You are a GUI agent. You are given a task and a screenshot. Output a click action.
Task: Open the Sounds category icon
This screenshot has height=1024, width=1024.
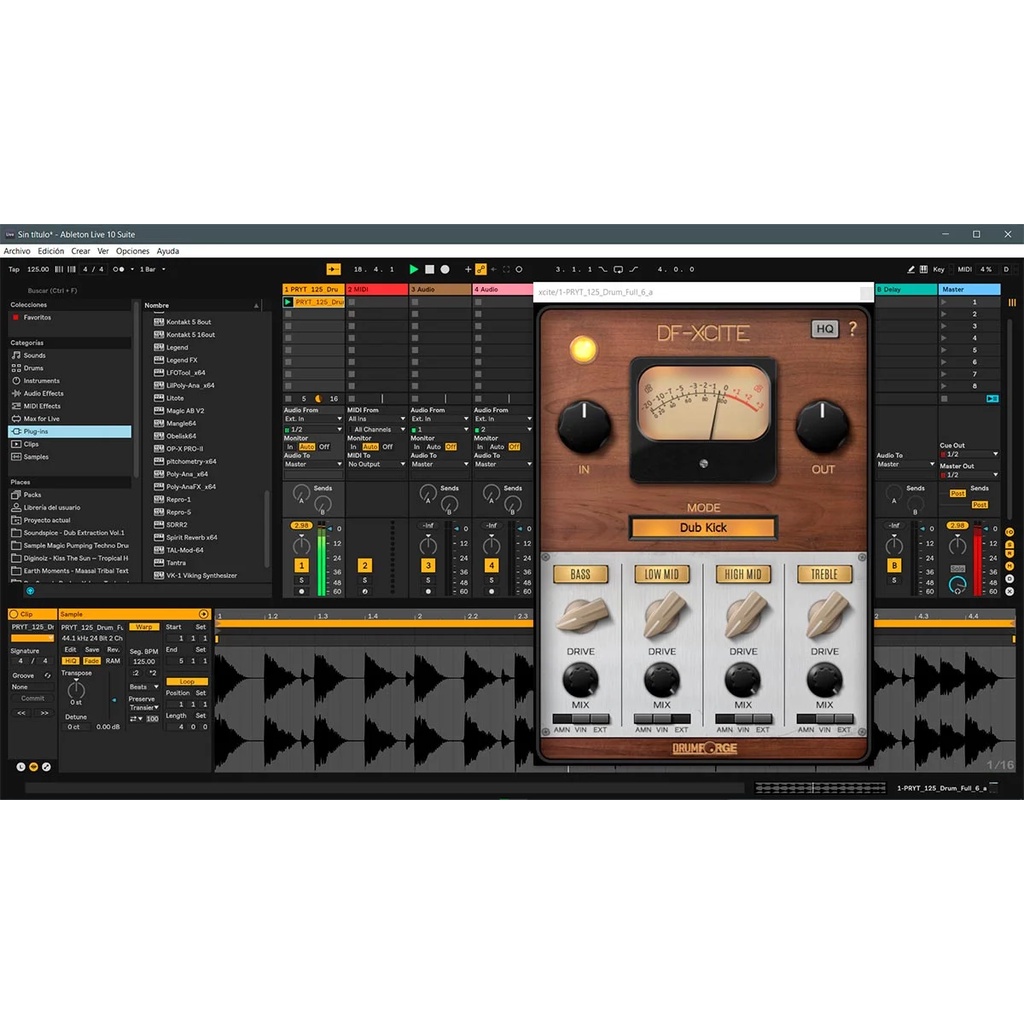pos(16,355)
